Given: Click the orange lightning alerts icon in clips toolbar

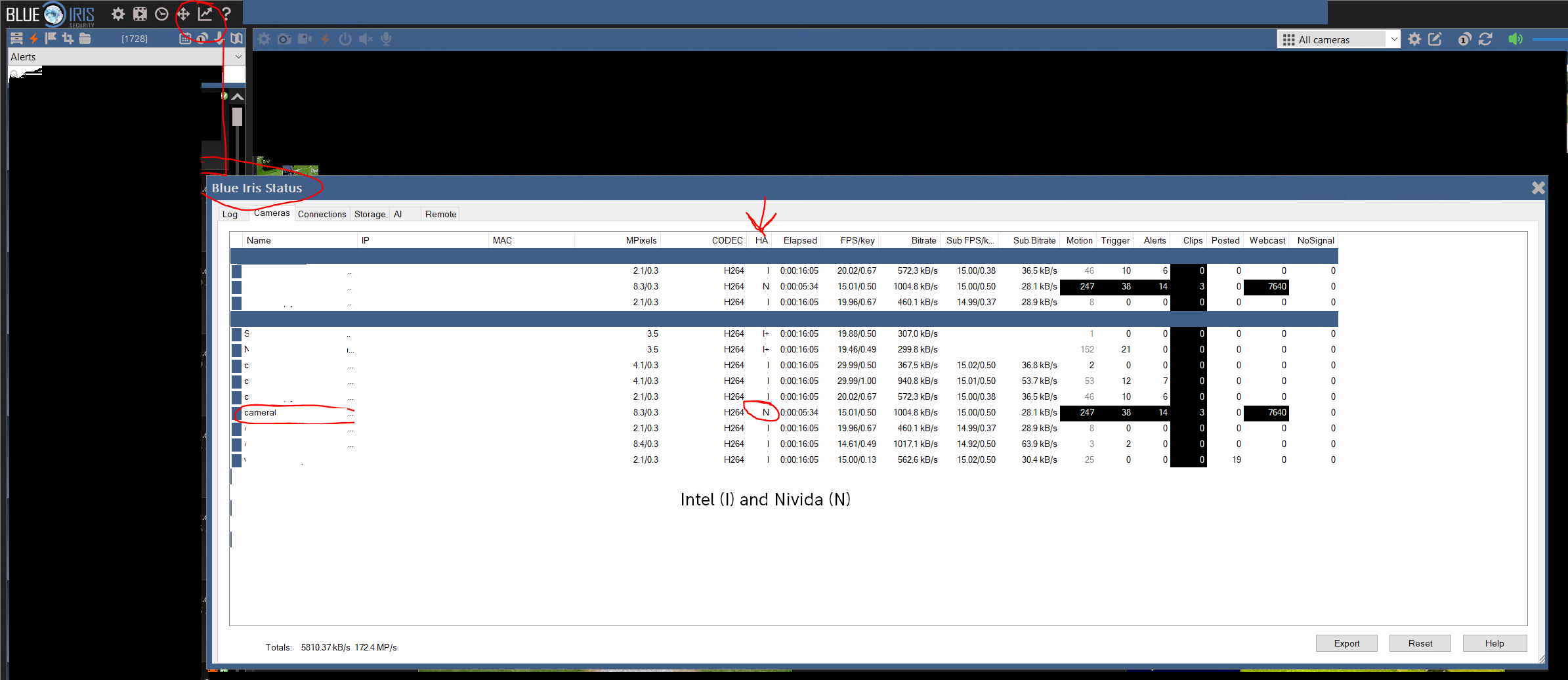Looking at the screenshot, I should pyautogui.click(x=34, y=39).
